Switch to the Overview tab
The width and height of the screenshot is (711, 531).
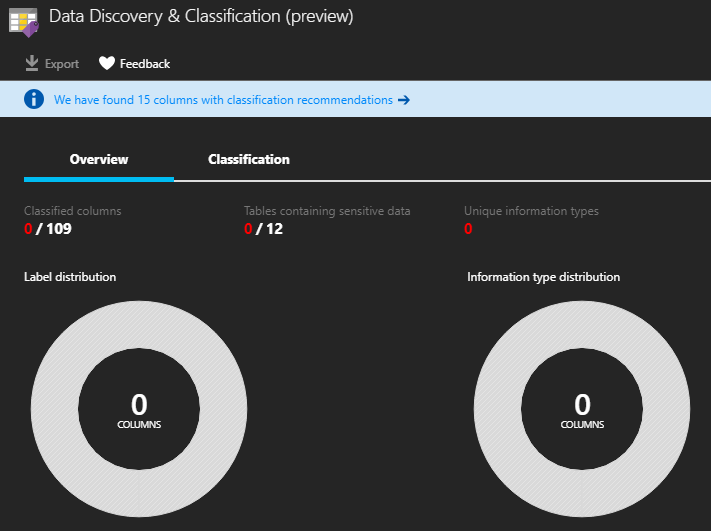click(99, 160)
